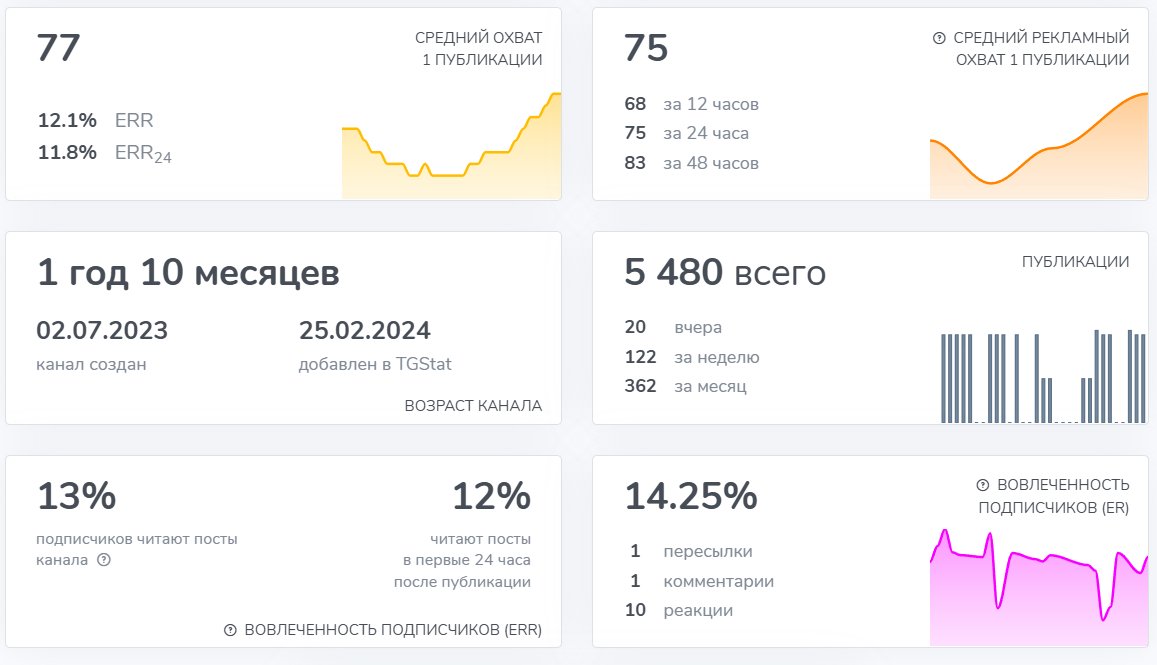Click the '1 год 10 месяцев' heading
Screen dimensions: 1157x665
coord(188,273)
